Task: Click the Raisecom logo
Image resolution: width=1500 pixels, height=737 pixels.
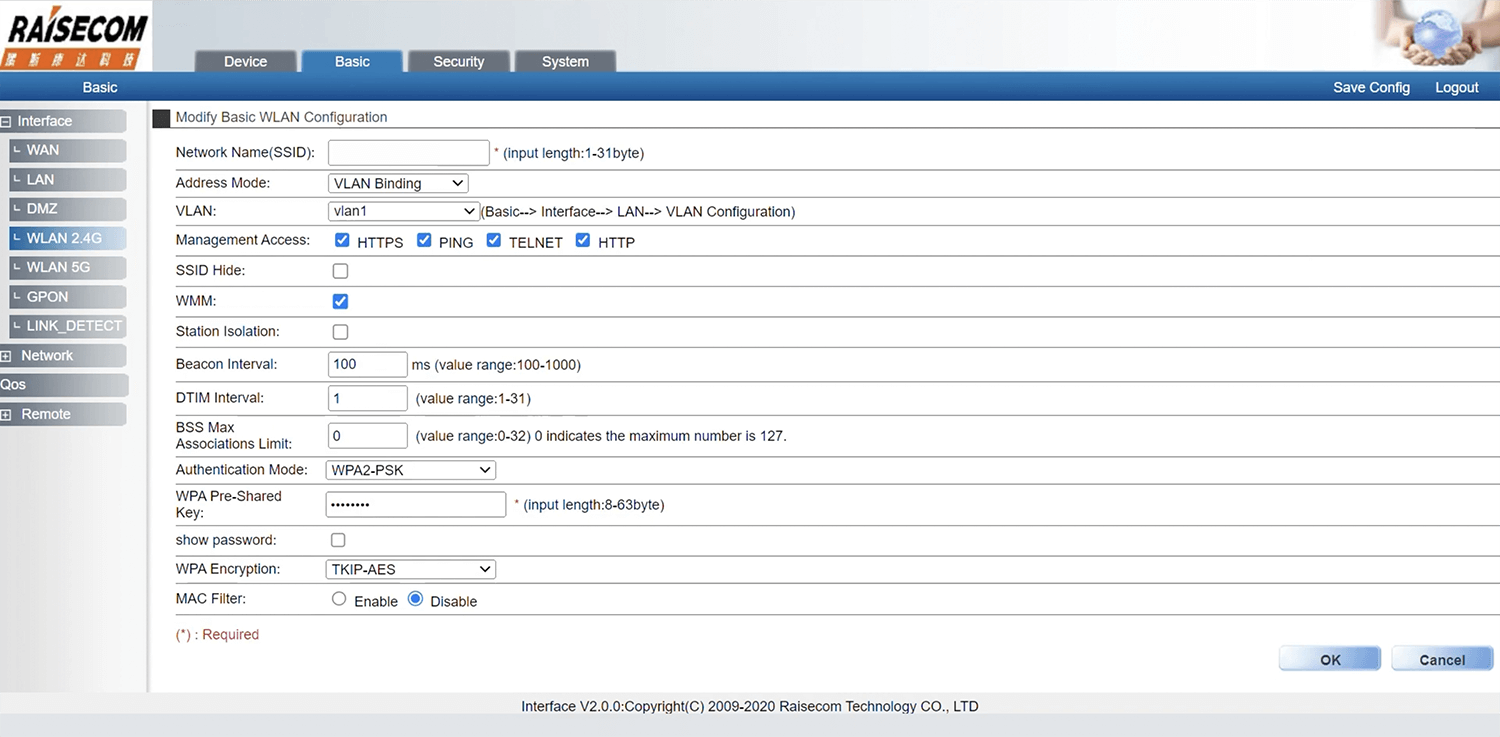Action: (x=76, y=36)
